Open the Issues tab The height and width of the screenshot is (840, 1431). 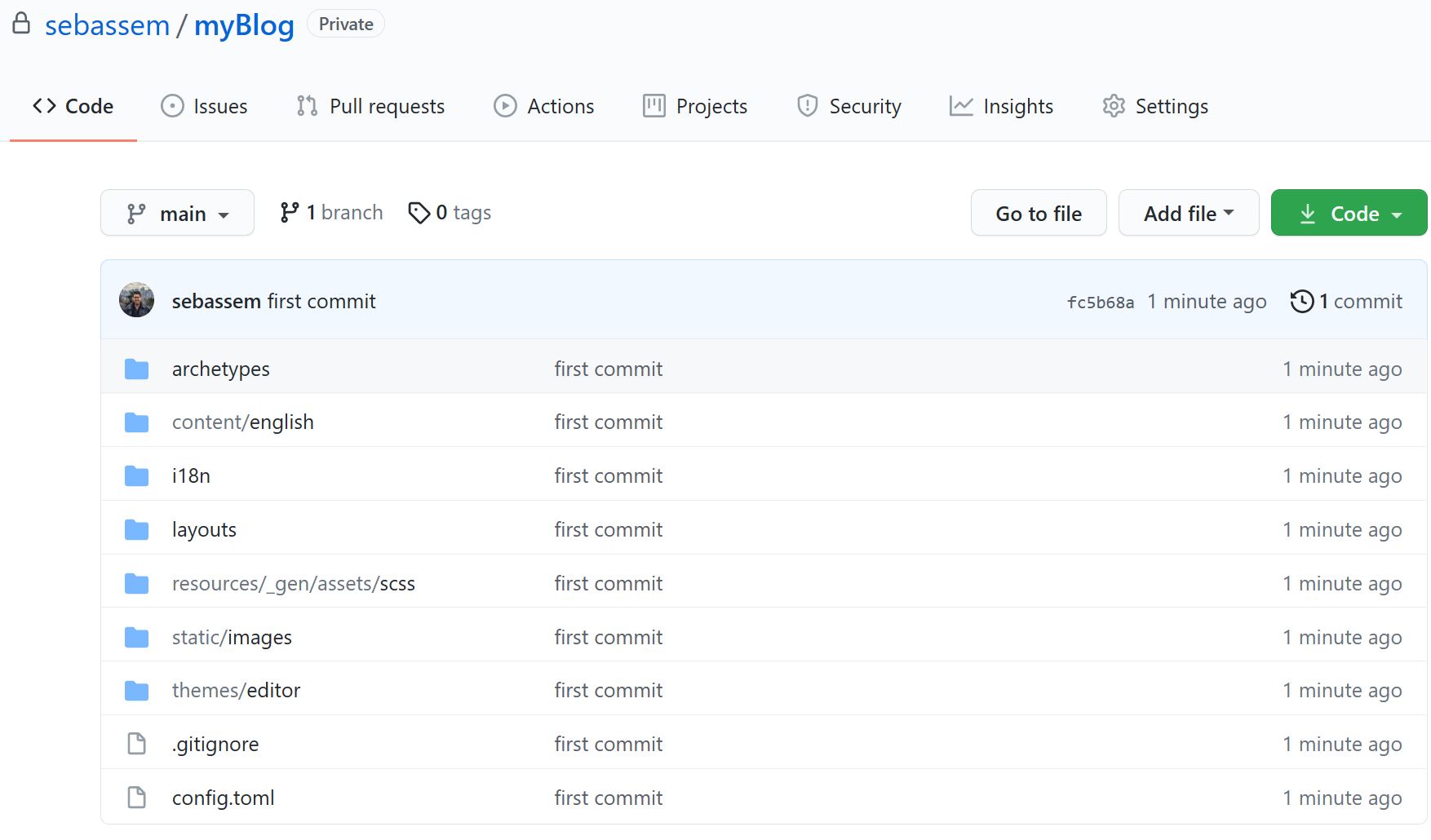pos(204,106)
